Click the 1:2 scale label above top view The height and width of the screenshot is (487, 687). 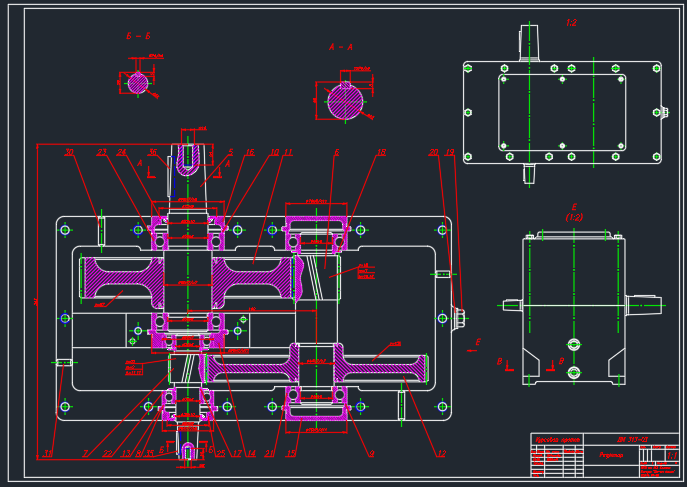(571, 23)
